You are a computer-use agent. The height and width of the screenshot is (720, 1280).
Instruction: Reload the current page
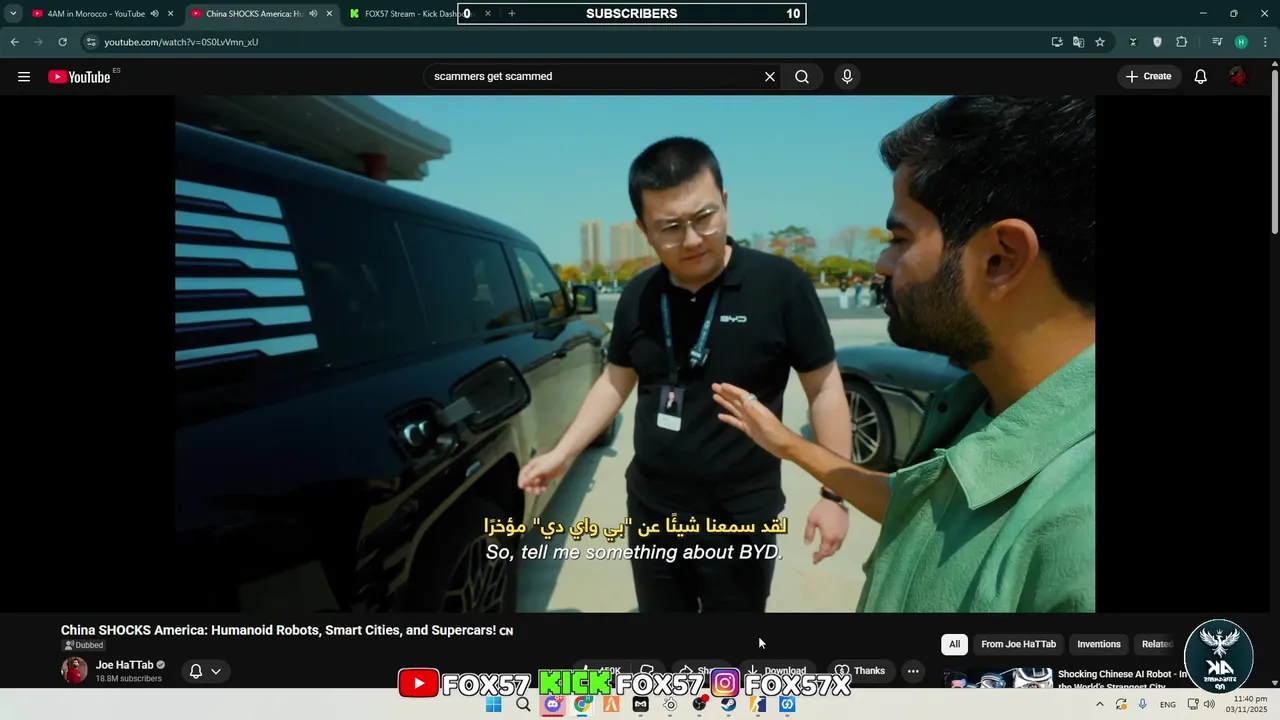pyautogui.click(x=62, y=42)
